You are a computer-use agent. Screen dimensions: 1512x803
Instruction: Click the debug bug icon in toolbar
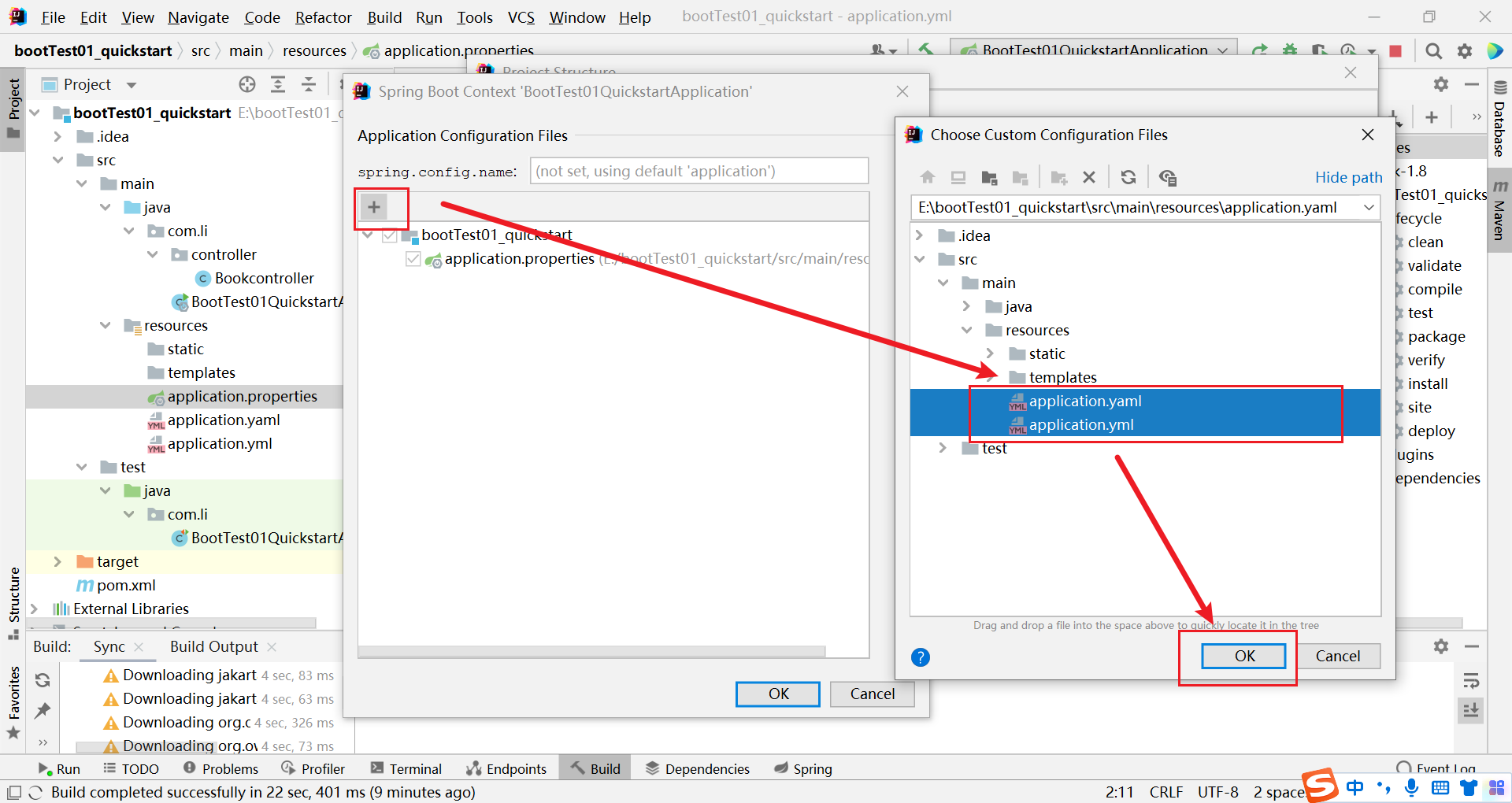point(1290,50)
